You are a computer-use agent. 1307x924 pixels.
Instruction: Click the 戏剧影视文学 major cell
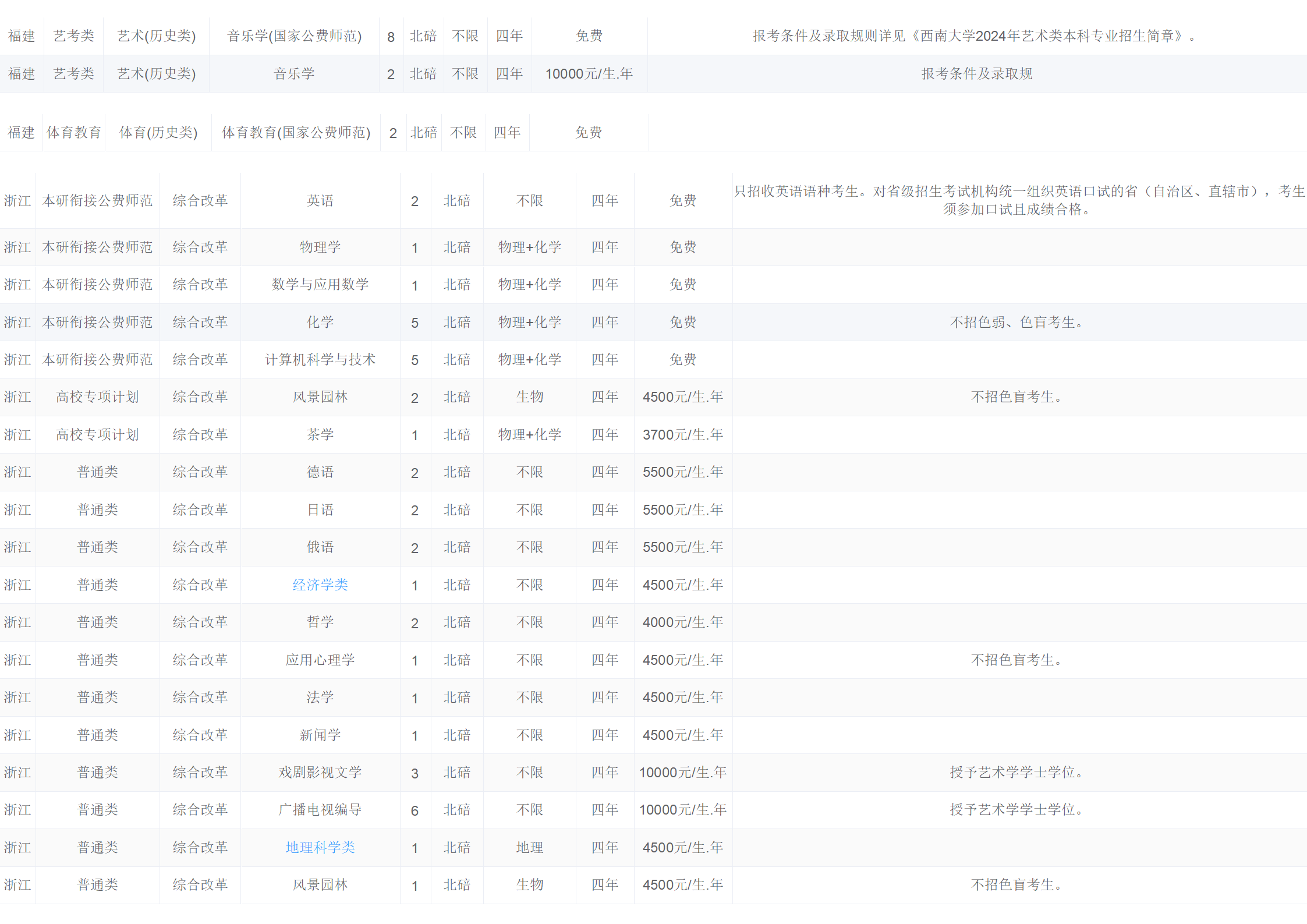320,772
